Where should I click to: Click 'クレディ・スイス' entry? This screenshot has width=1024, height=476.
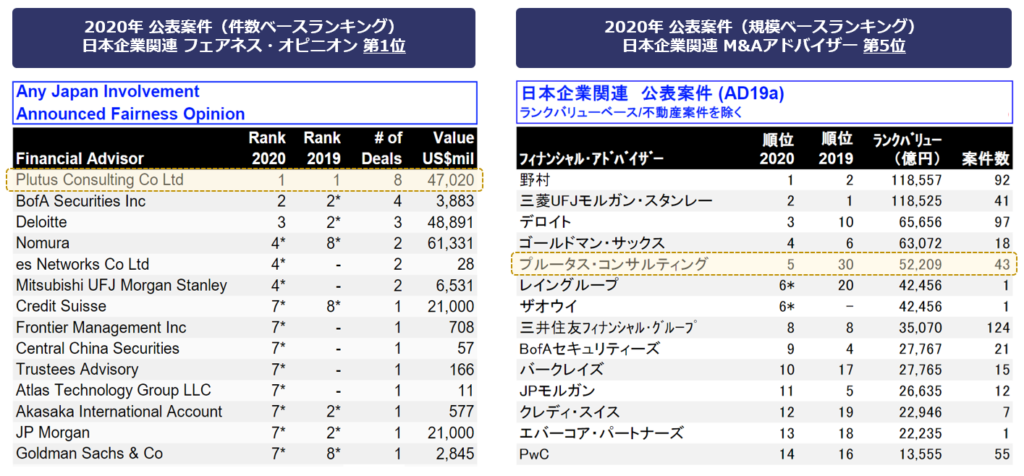pos(569,411)
